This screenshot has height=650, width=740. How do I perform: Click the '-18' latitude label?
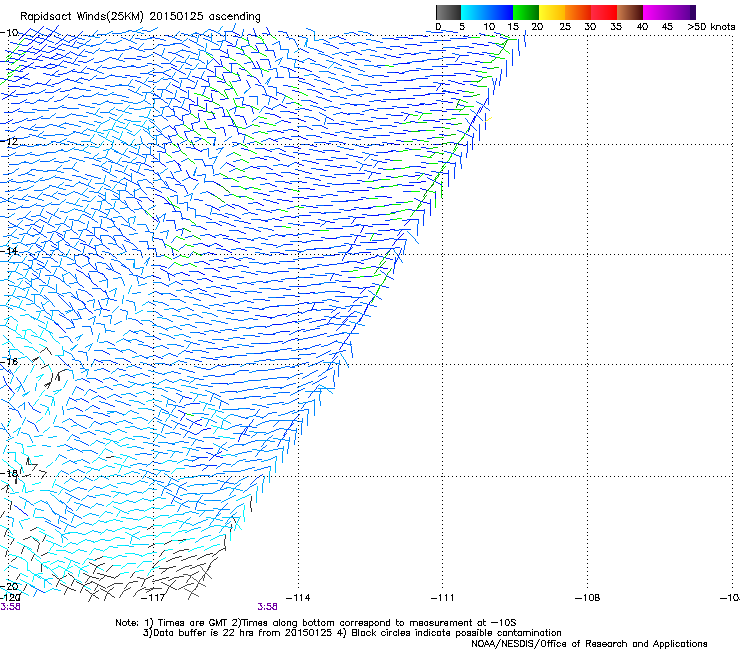click(x=9, y=473)
